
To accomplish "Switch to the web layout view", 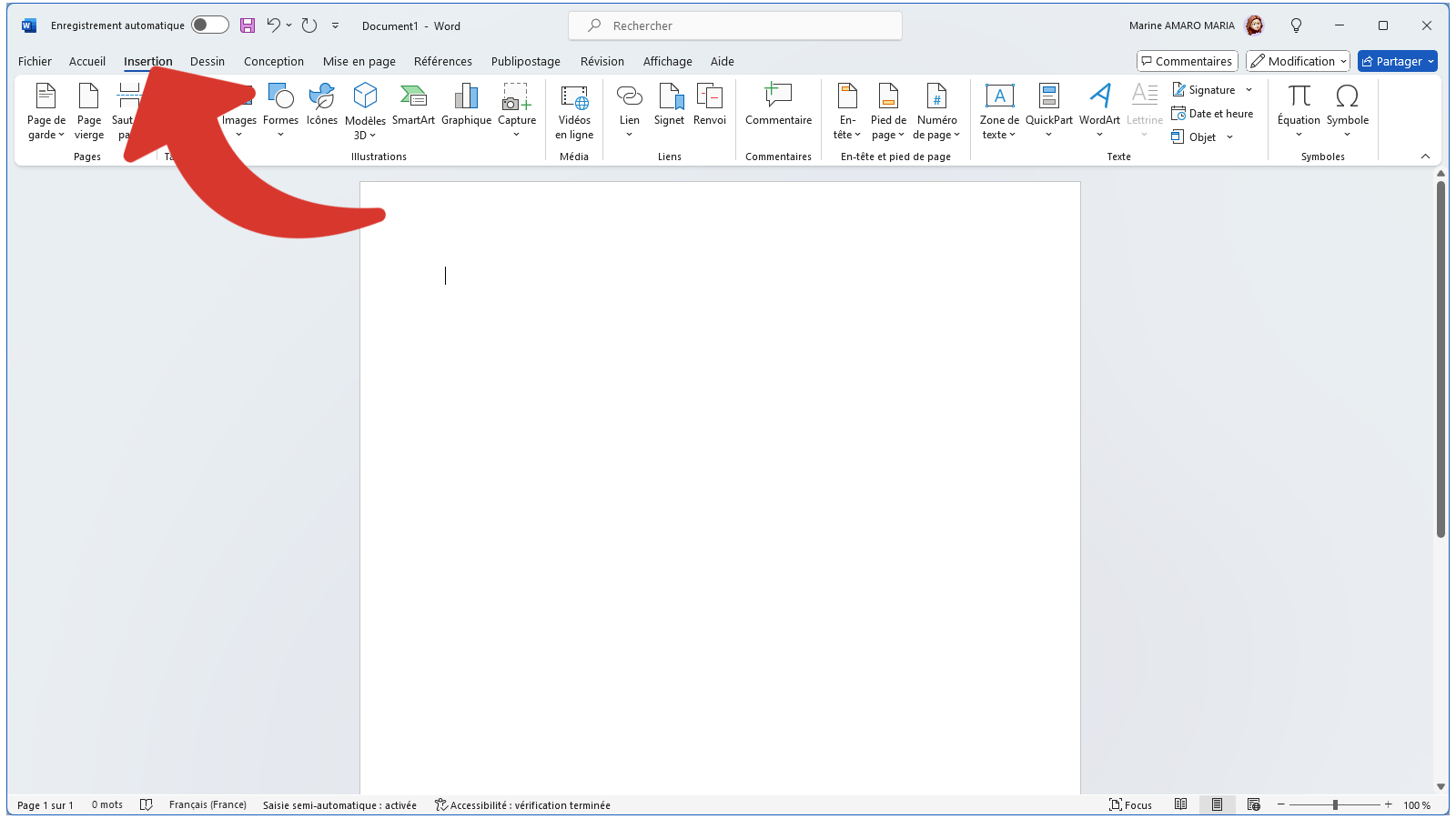I will (x=1254, y=805).
